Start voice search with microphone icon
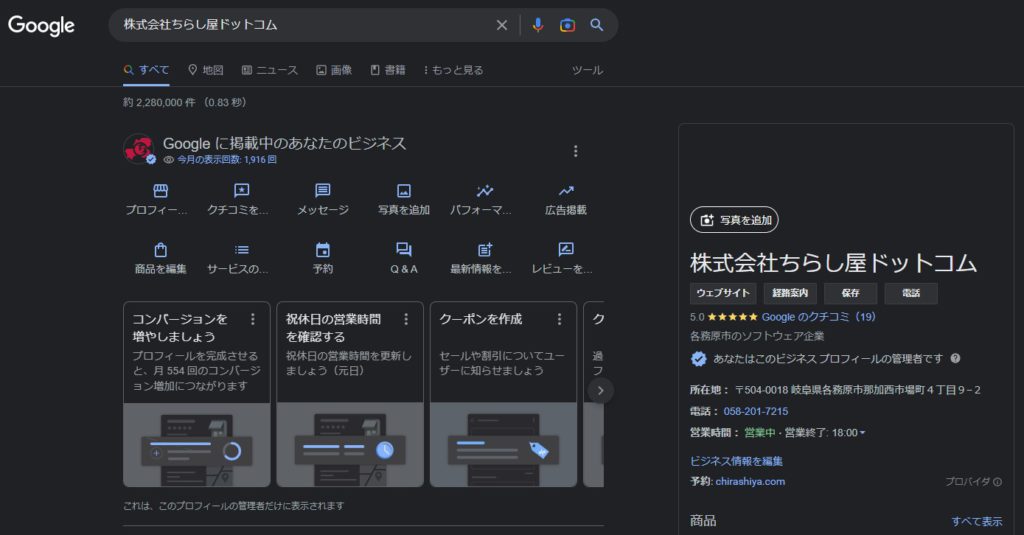Image resolution: width=1024 pixels, height=535 pixels. point(537,25)
